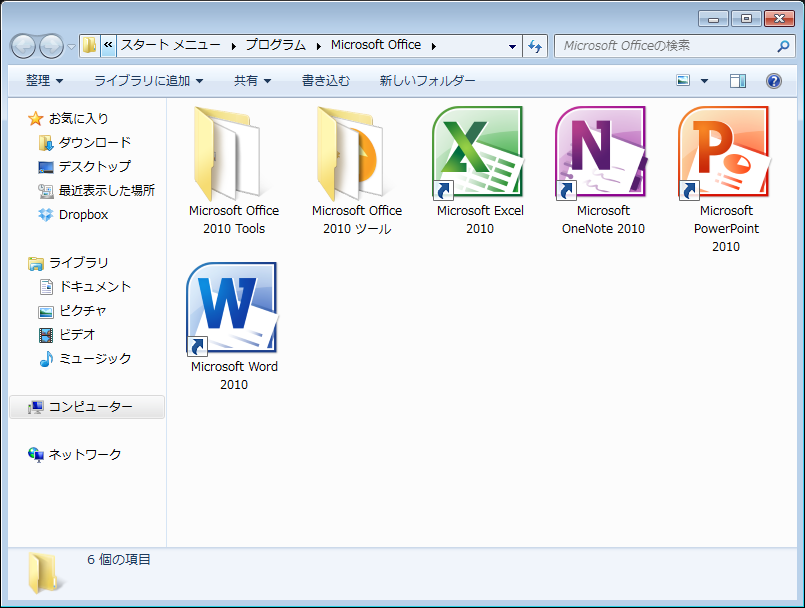Open the Microsoft Excel 2010 shortcut

480,153
